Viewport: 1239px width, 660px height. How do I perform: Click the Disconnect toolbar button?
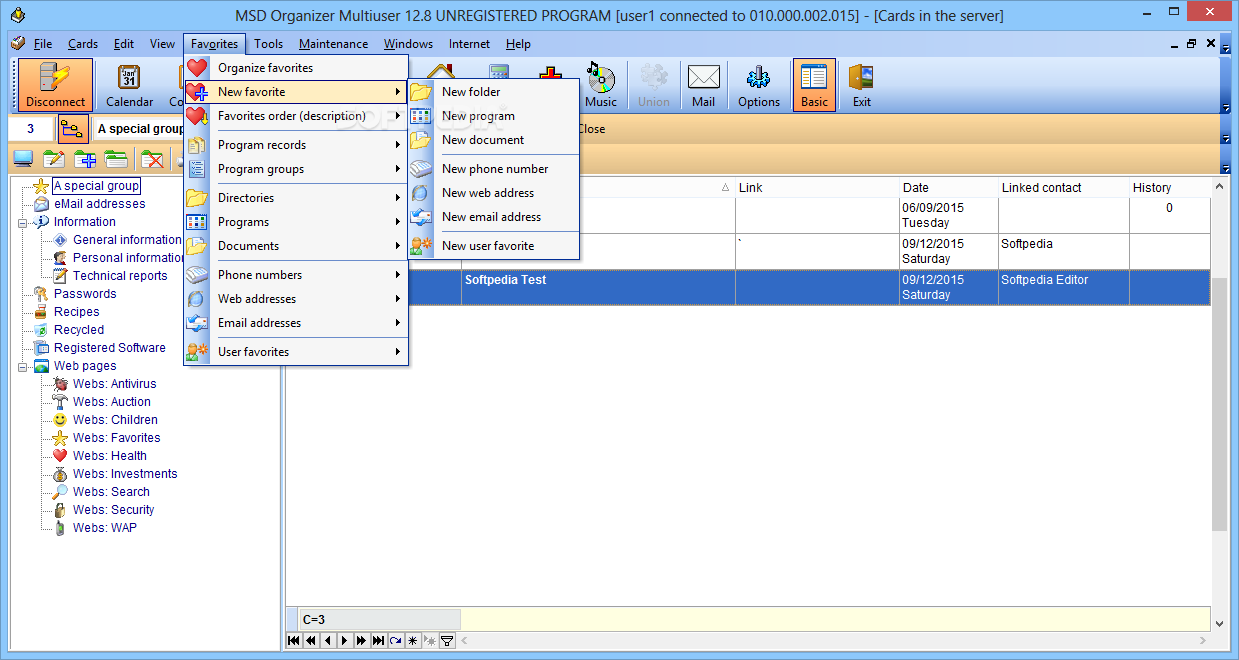(x=55, y=85)
